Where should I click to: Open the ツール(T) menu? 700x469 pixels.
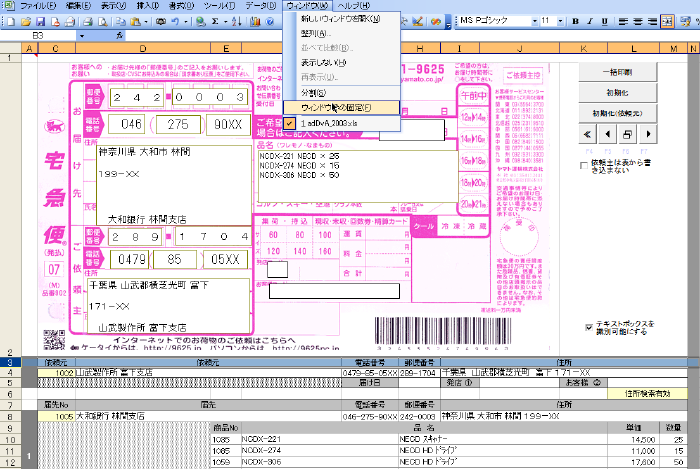[x=220, y=5]
